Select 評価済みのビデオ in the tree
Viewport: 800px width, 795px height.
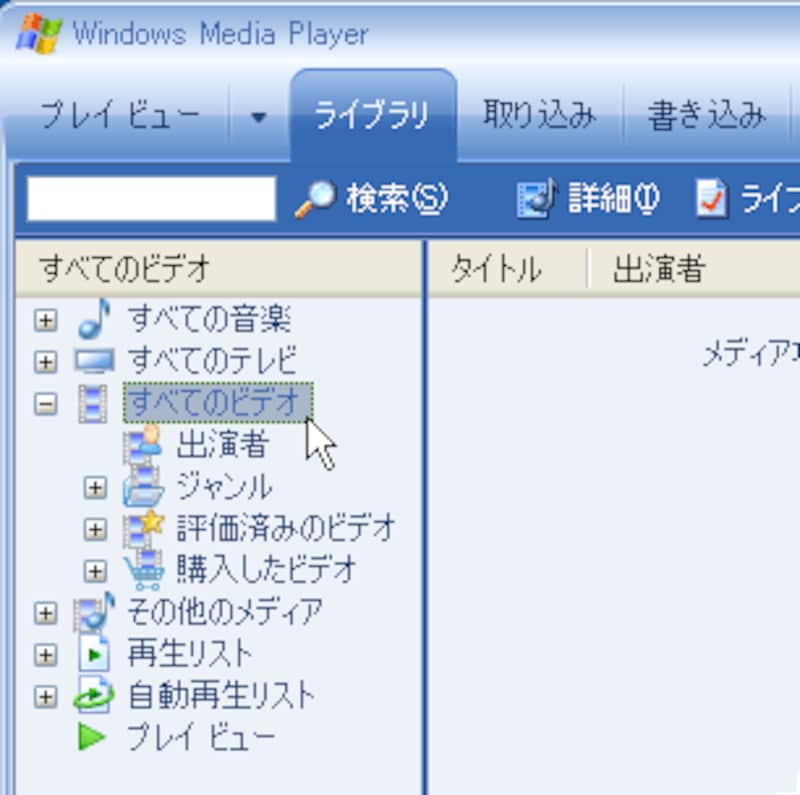pyautogui.click(x=286, y=528)
